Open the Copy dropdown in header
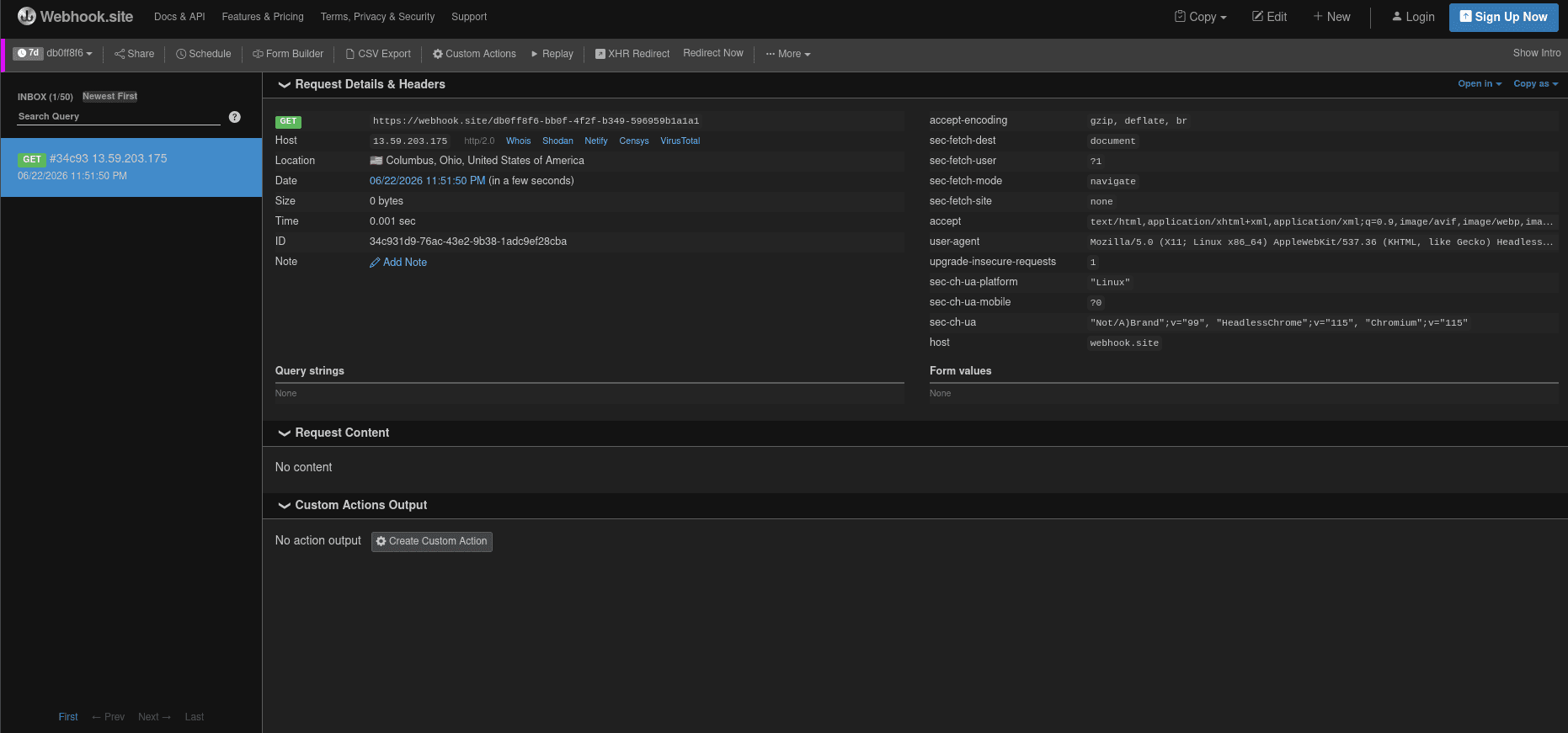1568x733 pixels. (x=1201, y=17)
